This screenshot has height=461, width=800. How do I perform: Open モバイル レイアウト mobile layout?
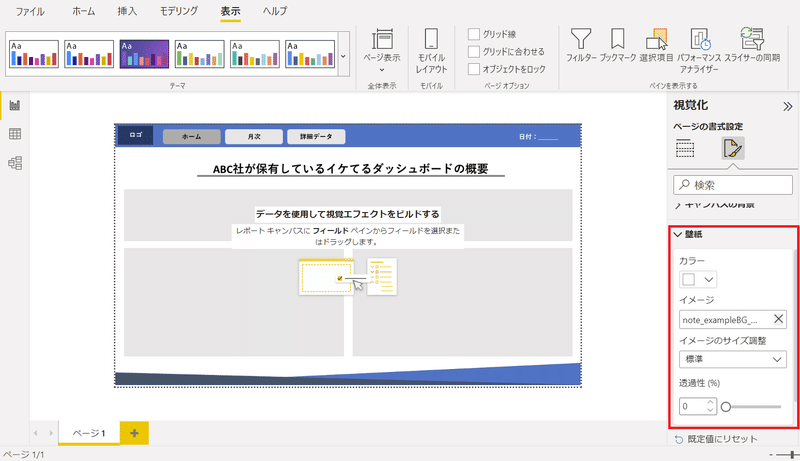tap(431, 51)
